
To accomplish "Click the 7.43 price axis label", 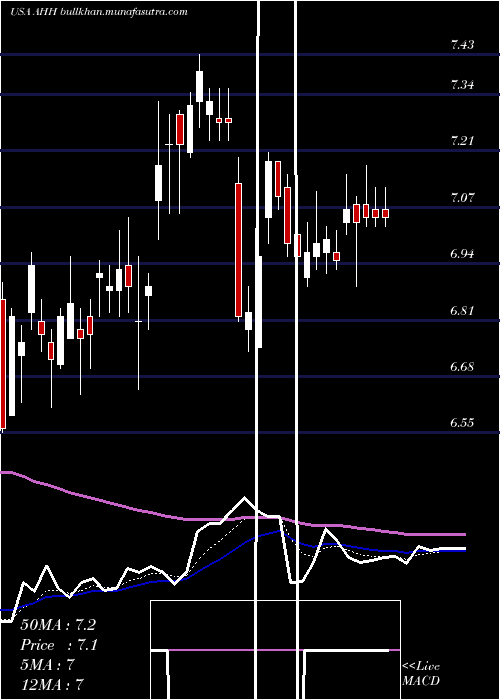I will (462, 45).
